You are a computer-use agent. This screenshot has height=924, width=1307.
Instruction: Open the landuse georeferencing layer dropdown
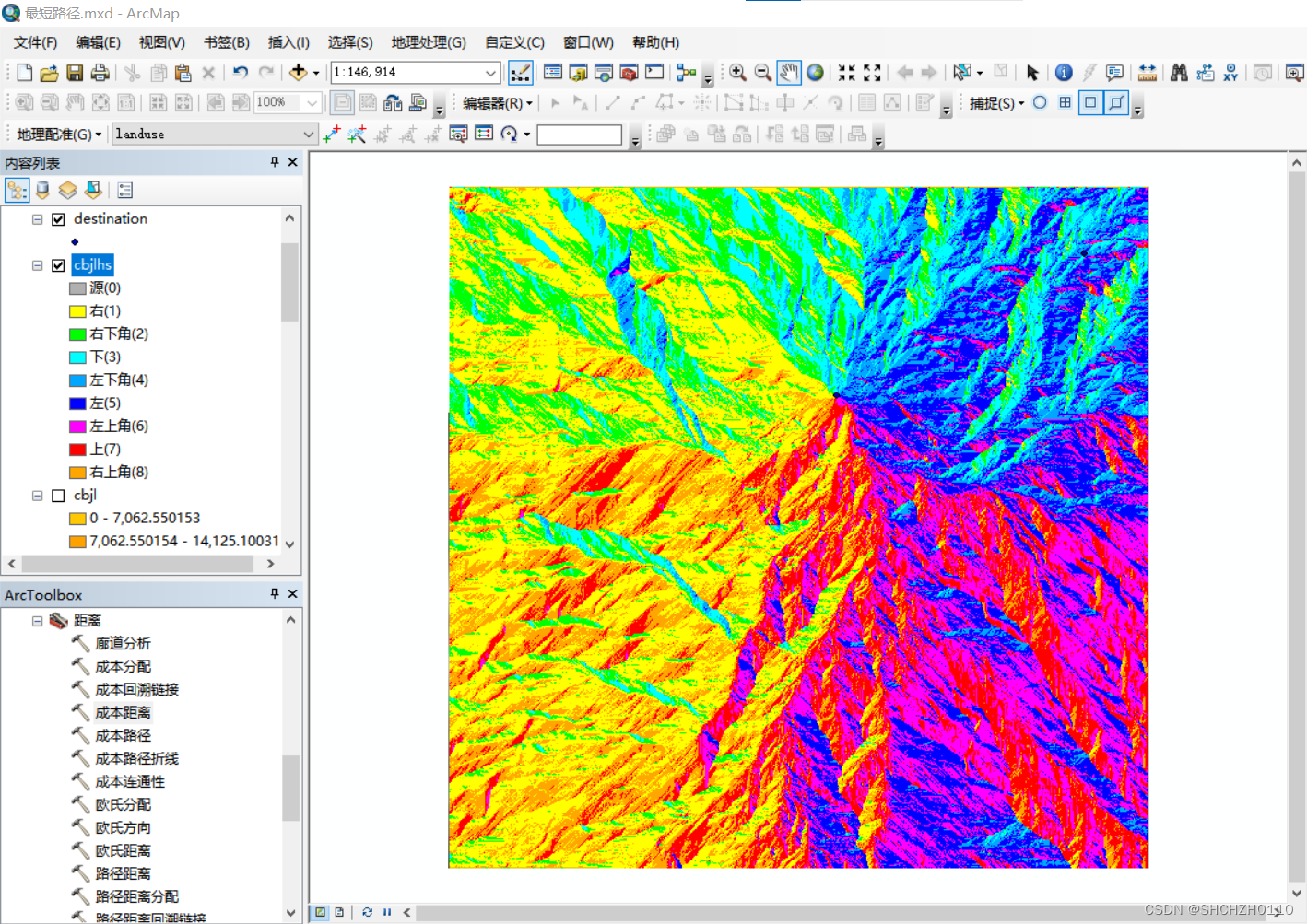(308, 135)
